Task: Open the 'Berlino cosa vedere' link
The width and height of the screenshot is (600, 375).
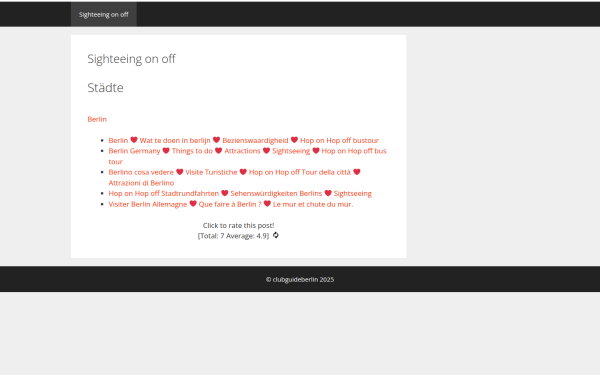Action: tap(234, 178)
